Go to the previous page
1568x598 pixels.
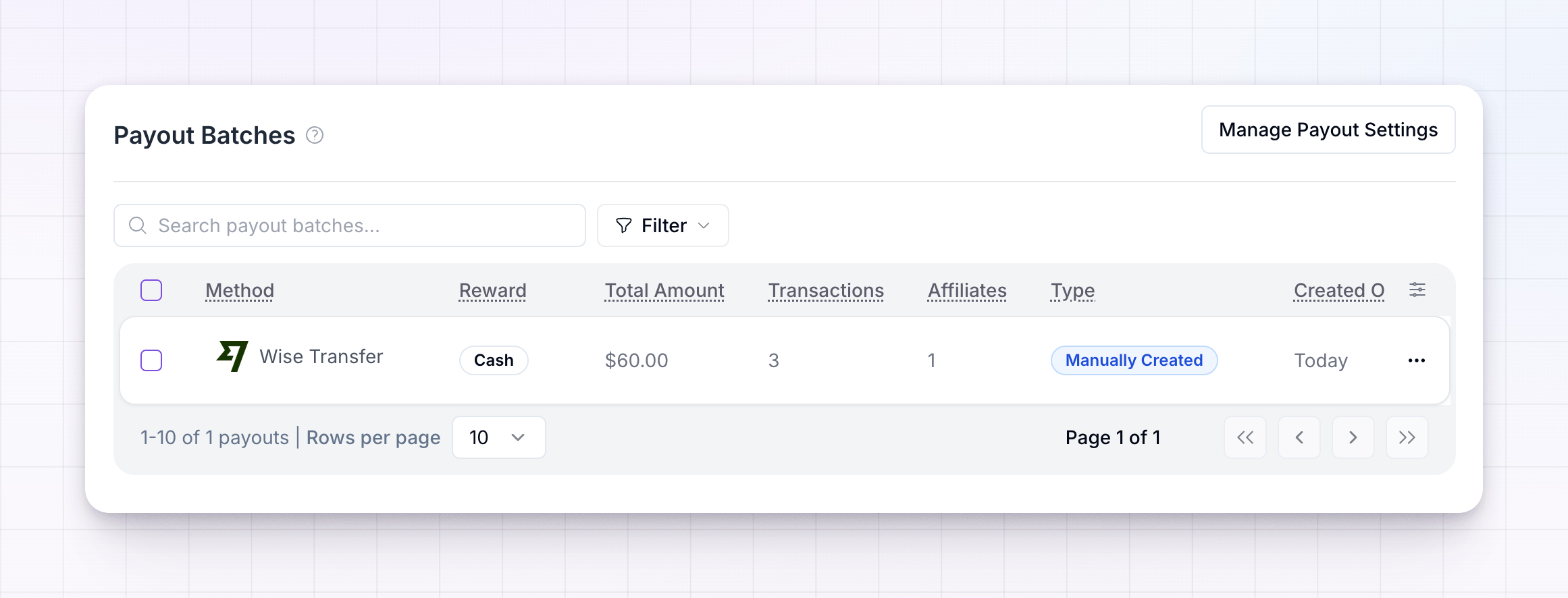[1299, 437]
